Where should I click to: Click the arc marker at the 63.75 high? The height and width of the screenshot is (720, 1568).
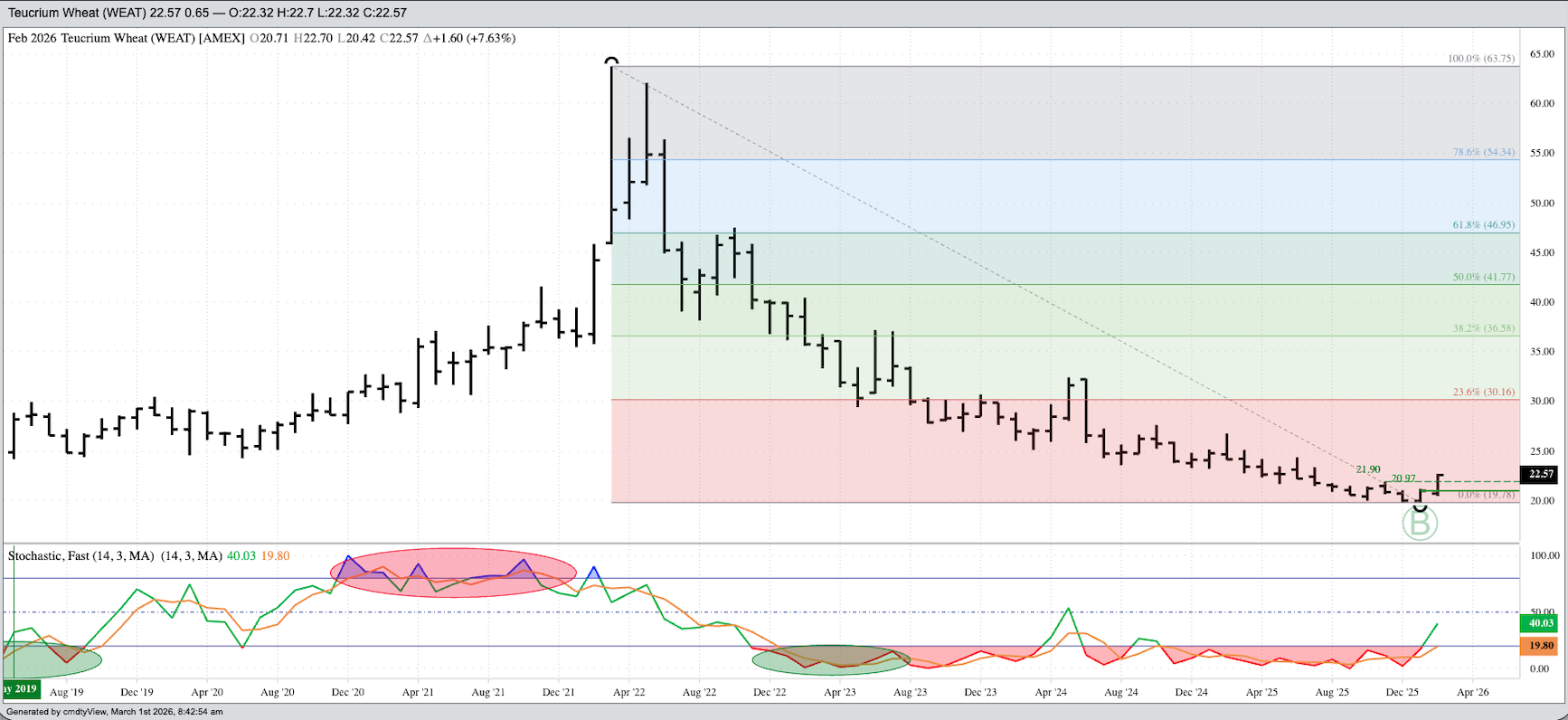coord(612,62)
